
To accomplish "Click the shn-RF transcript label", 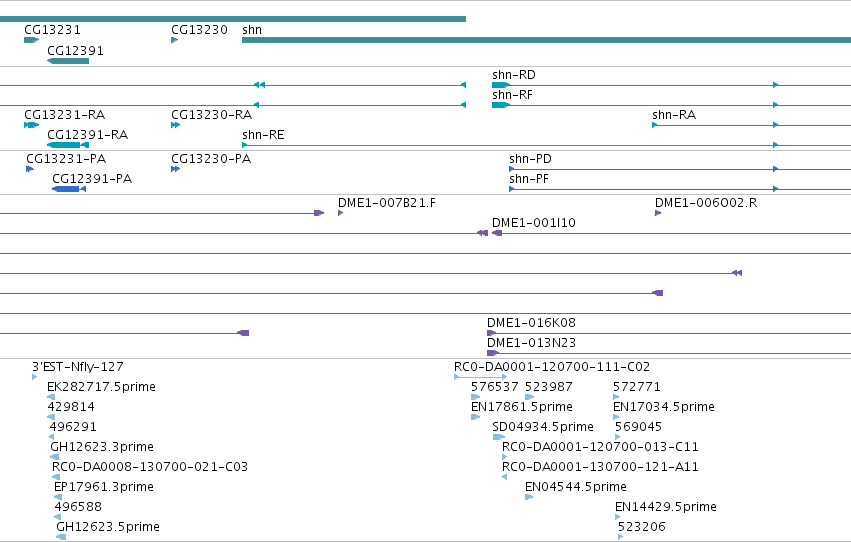I will tap(512, 95).
